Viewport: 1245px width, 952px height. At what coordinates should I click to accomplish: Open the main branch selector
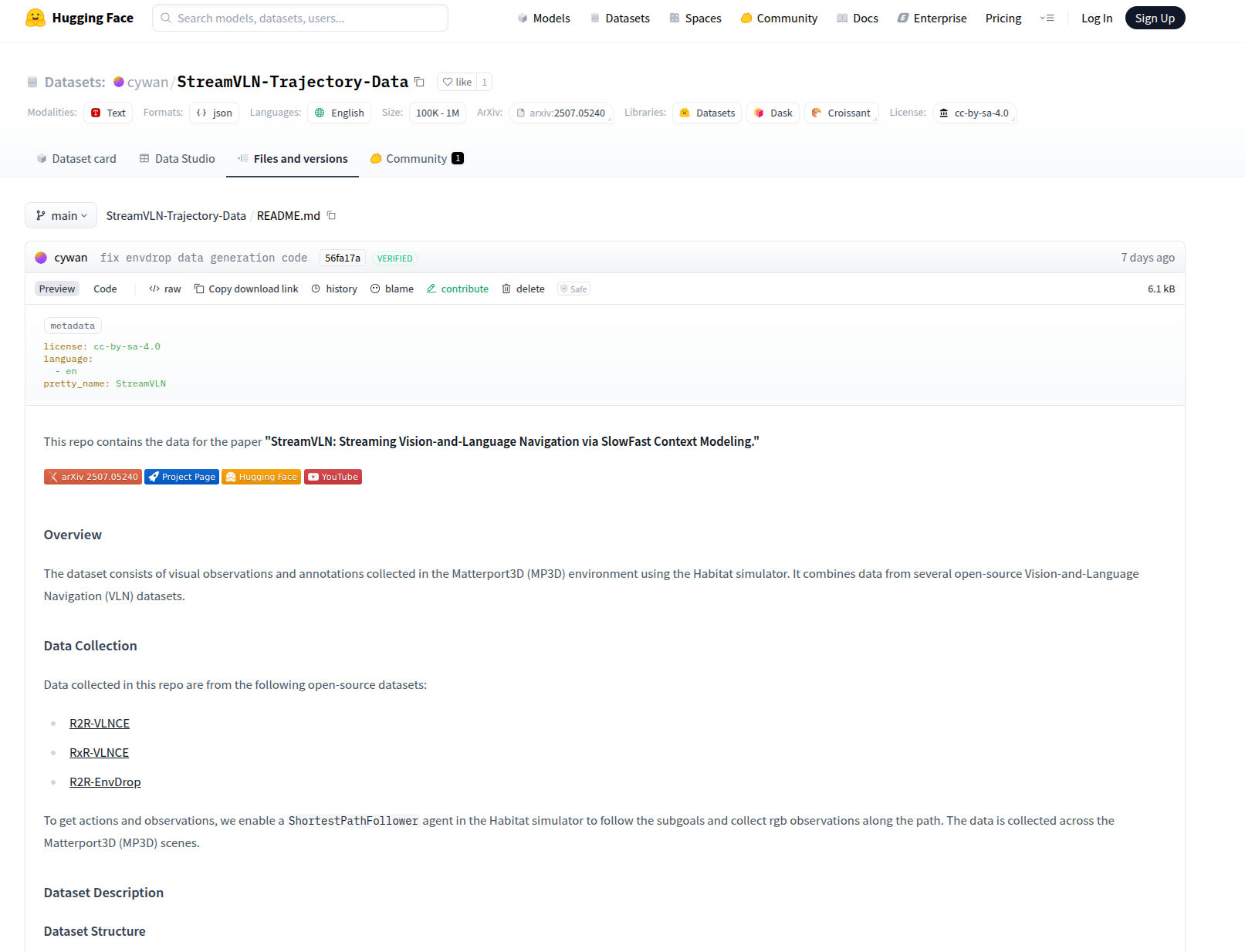[61, 215]
